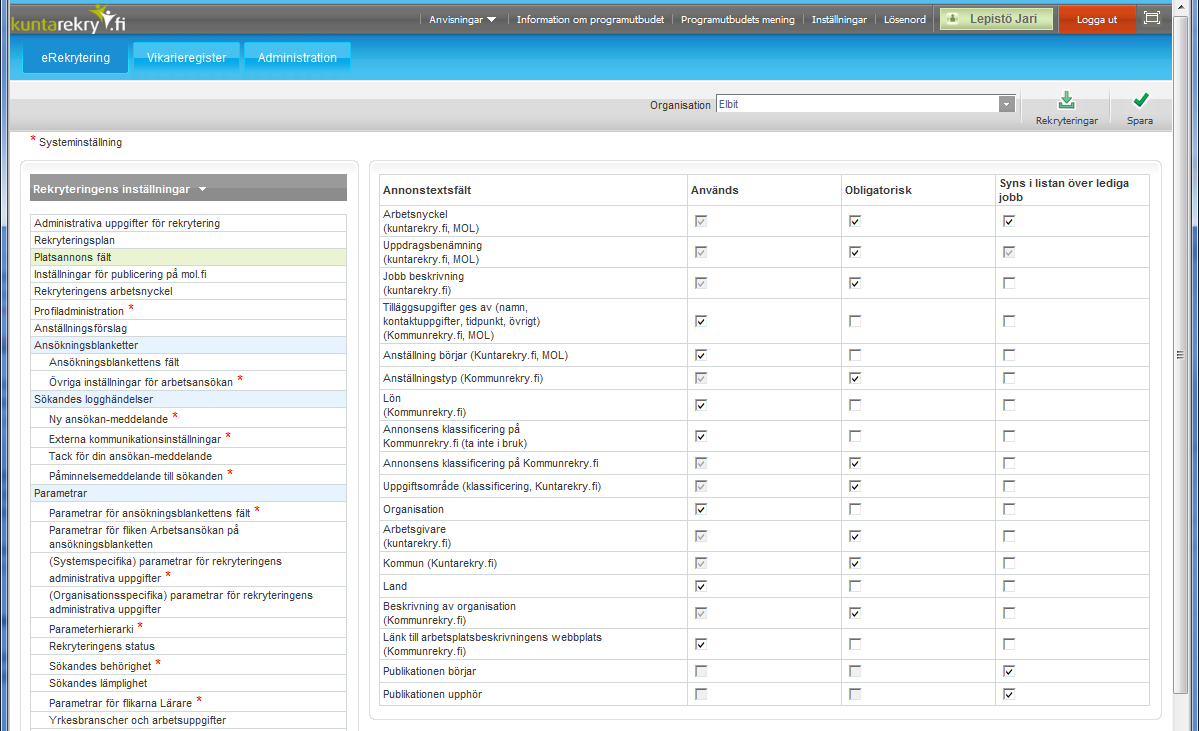Click the Rekryteringar download icon
This screenshot has height=731, width=1199.
tap(1066, 100)
